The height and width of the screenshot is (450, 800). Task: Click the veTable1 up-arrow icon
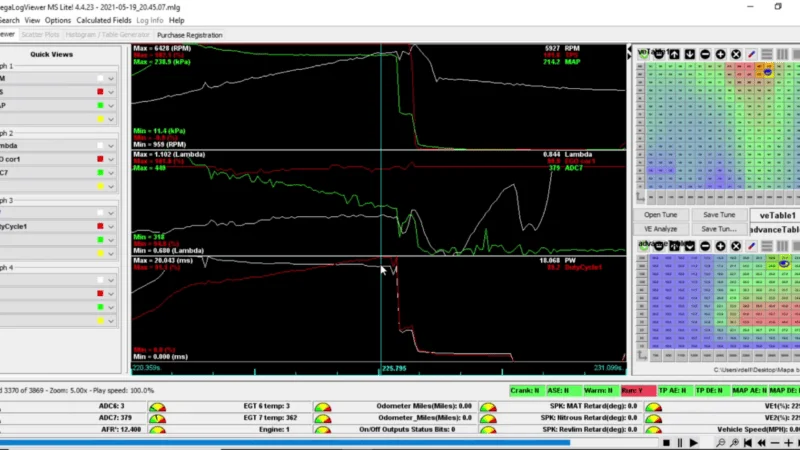pos(674,54)
